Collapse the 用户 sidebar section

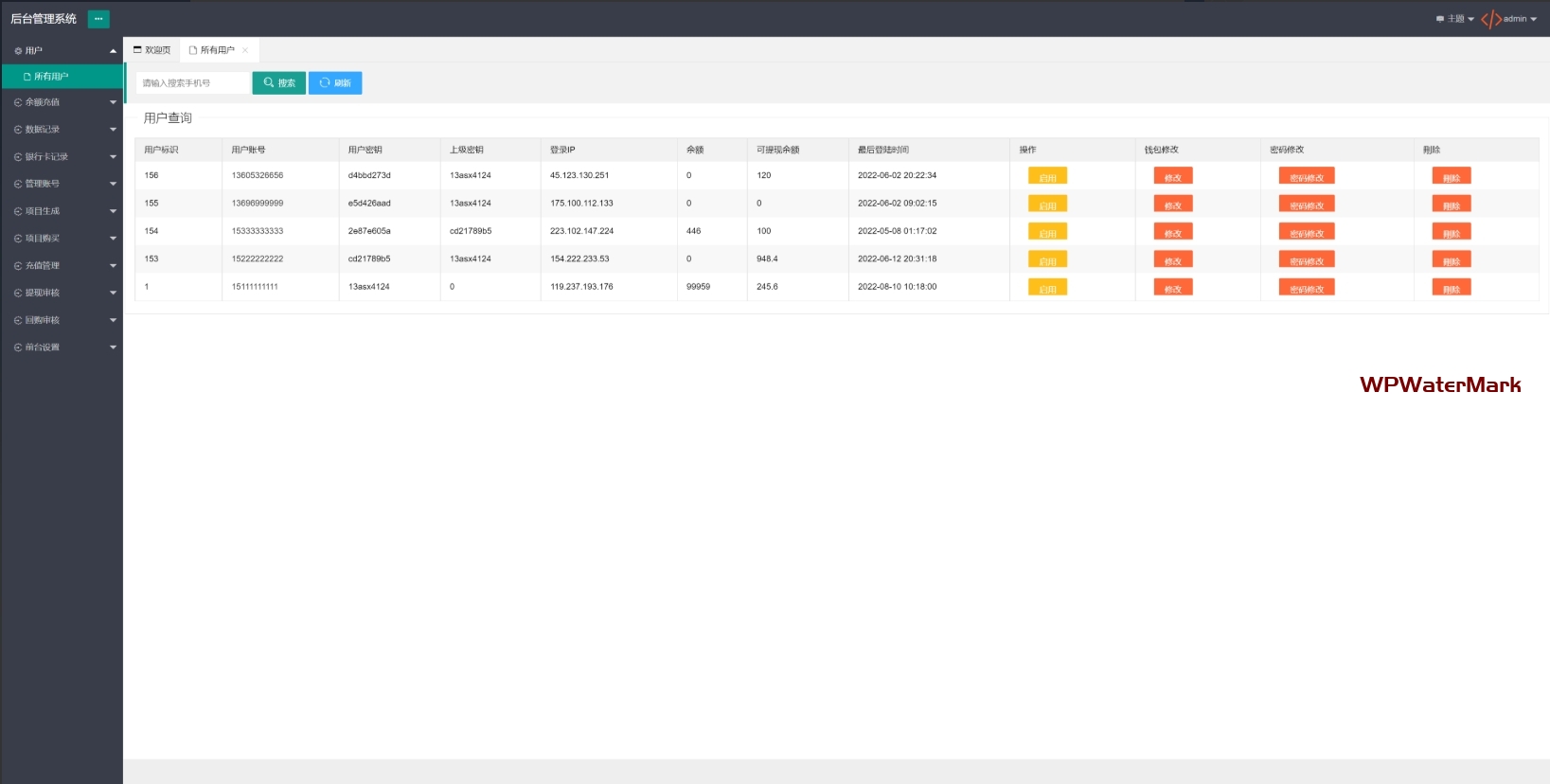point(113,51)
